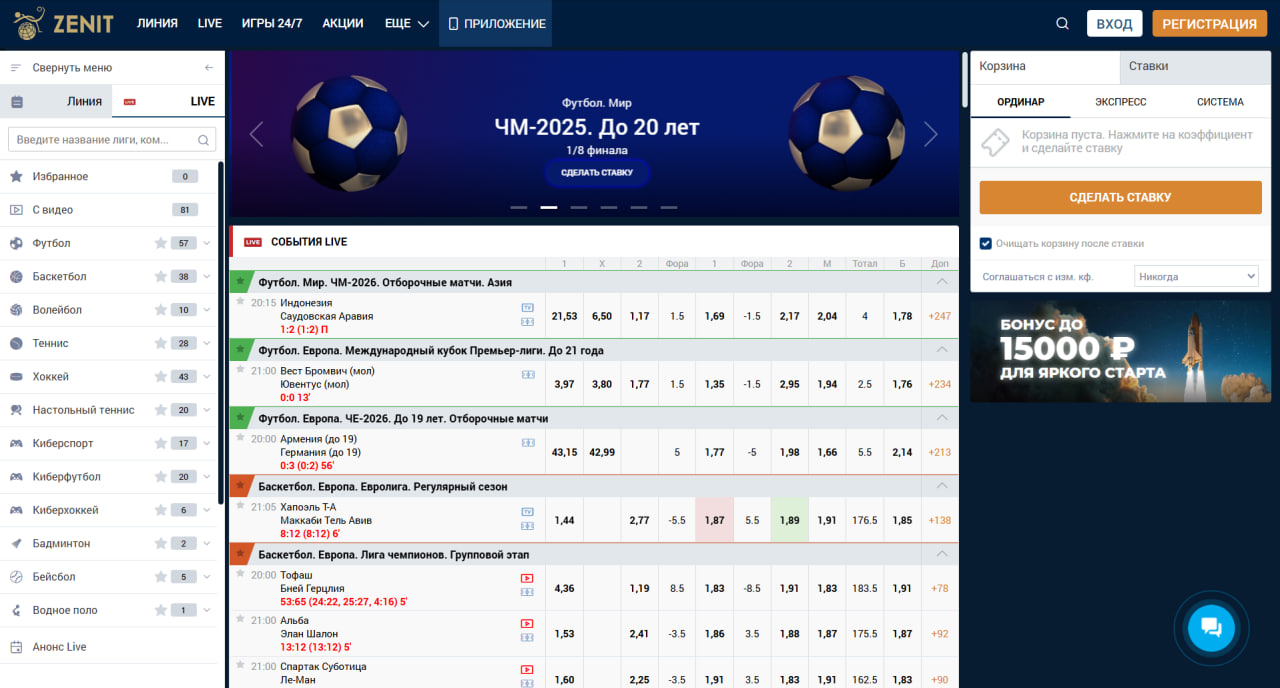1280x688 pixels.
Task: Collapse the Лига чемпионов basketball section
Action: click(941, 554)
